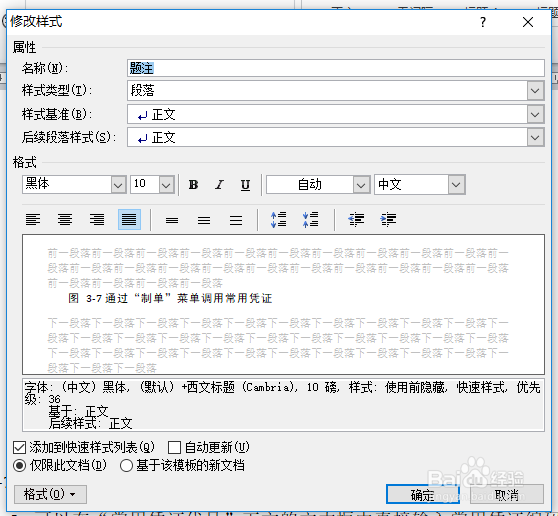558x516 pixels.
Task: Open 后续段落样式 dropdown arrow
Action: point(535,138)
